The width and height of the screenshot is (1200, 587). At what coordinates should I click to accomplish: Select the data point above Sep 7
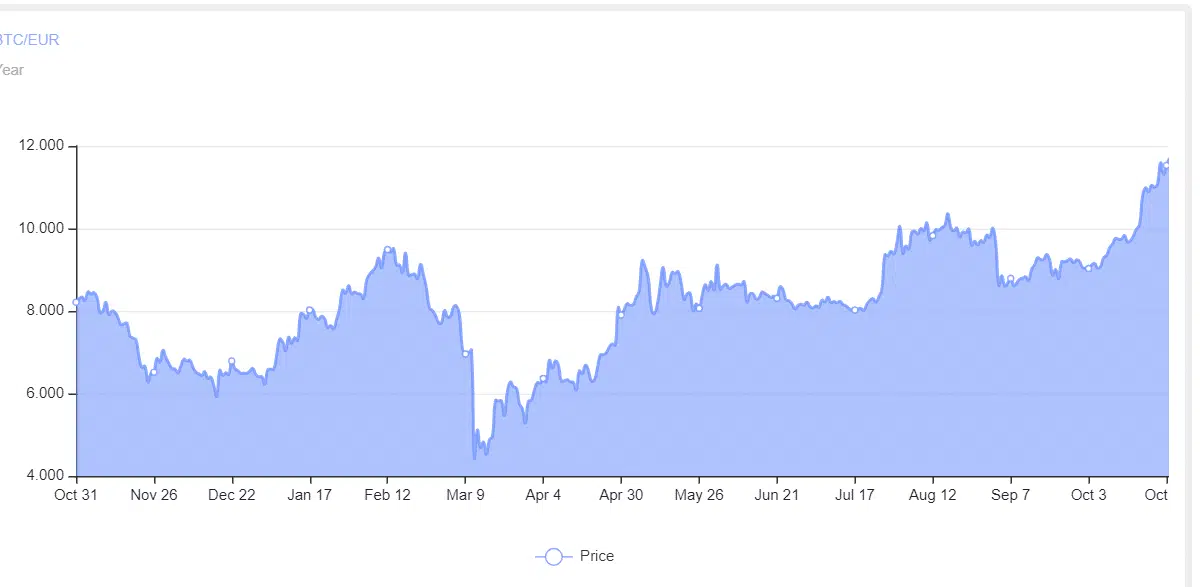click(1011, 278)
